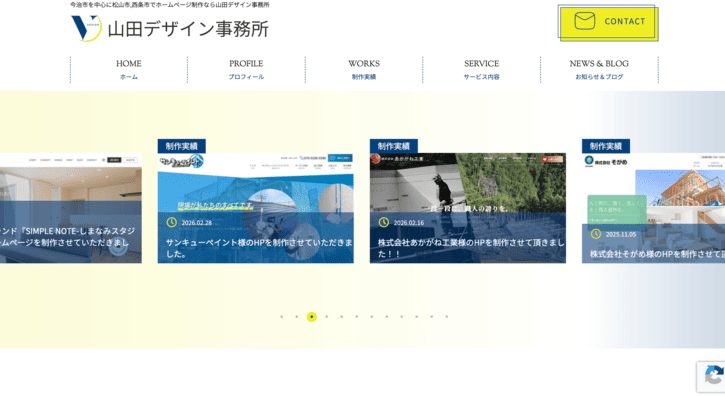Click the 制作実績 tag on サンキューペイント card
The image size is (725, 396).
182,146
